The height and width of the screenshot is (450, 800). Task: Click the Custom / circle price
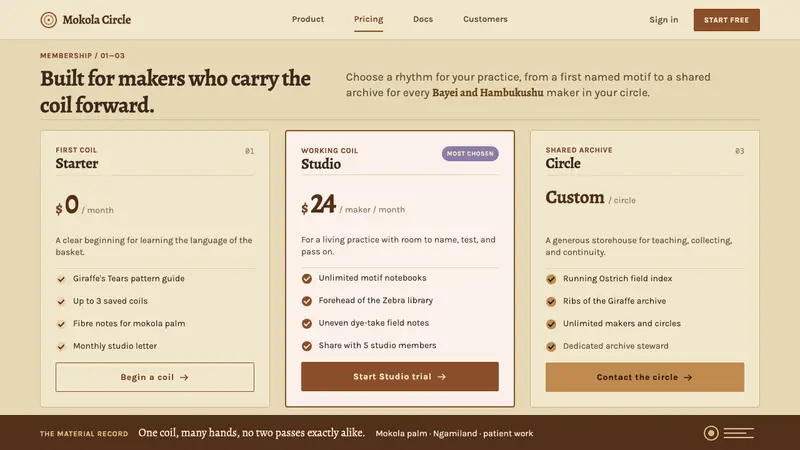pyautogui.click(x=590, y=197)
